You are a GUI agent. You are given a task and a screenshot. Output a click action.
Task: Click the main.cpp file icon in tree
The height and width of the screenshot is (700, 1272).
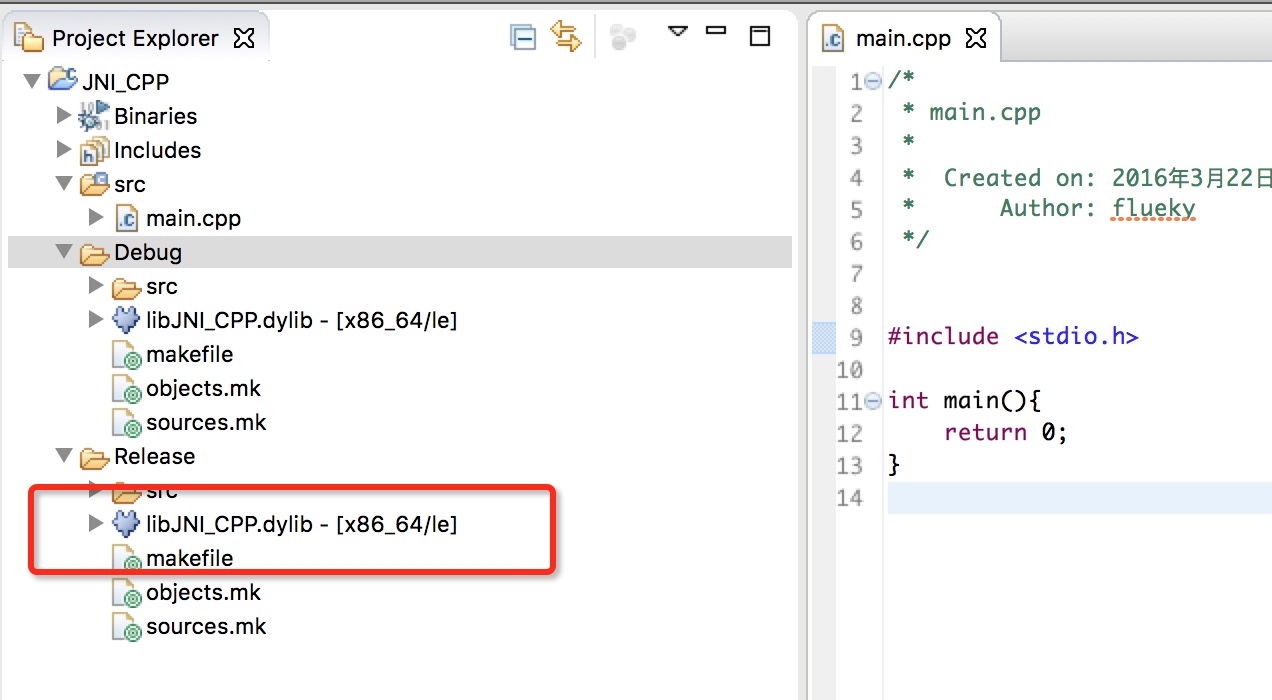(x=126, y=217)
